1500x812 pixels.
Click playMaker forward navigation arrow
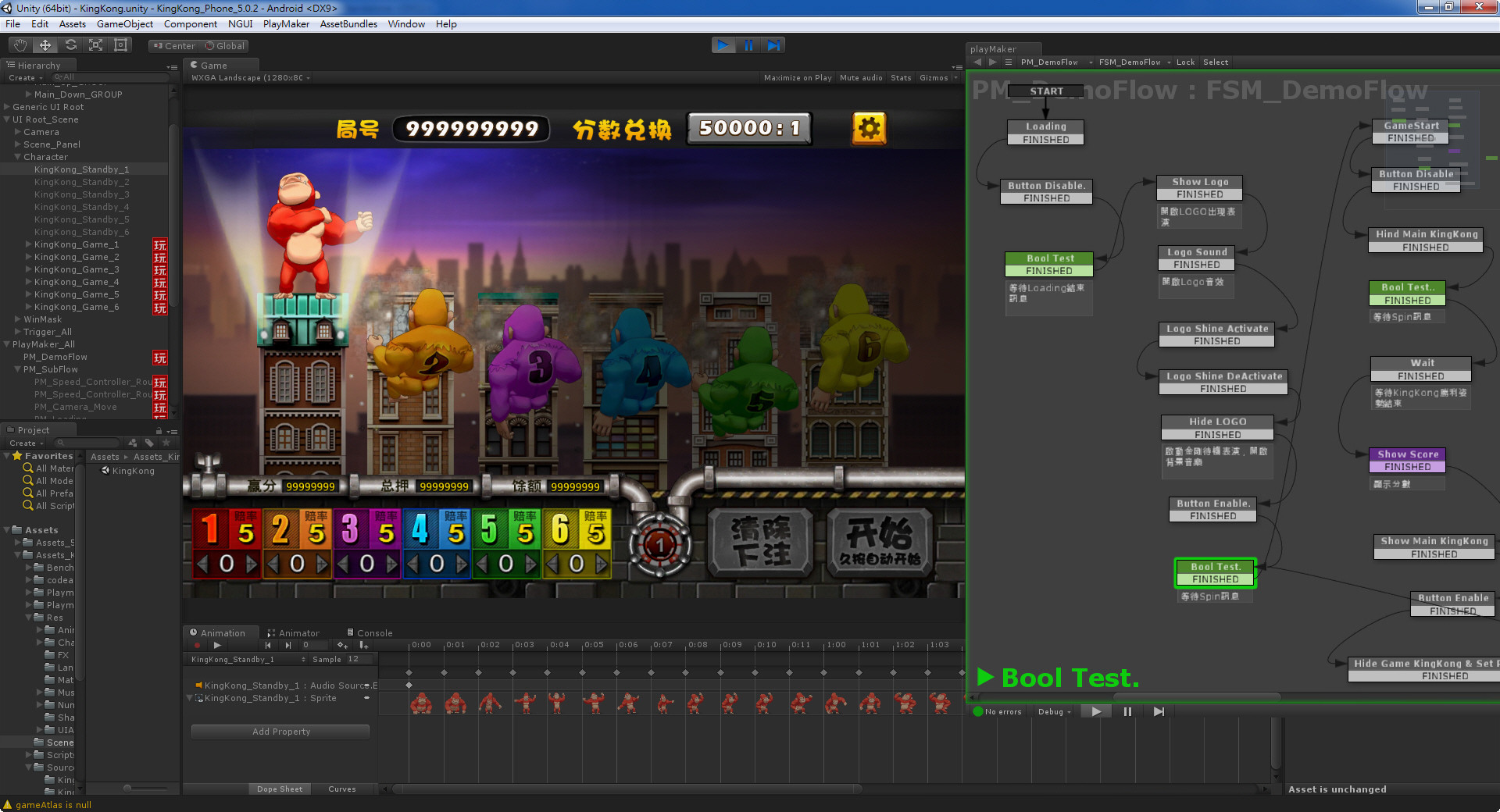992,62
